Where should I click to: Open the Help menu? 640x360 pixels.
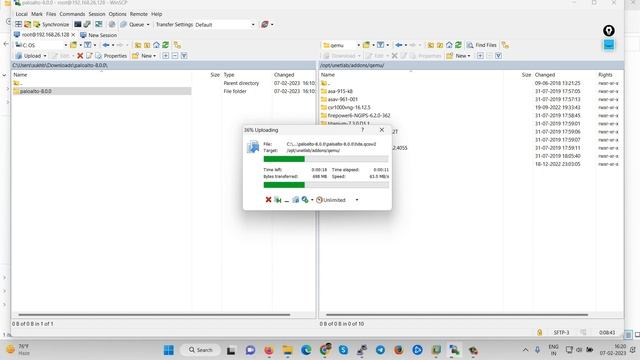click(x=157, y=14)
